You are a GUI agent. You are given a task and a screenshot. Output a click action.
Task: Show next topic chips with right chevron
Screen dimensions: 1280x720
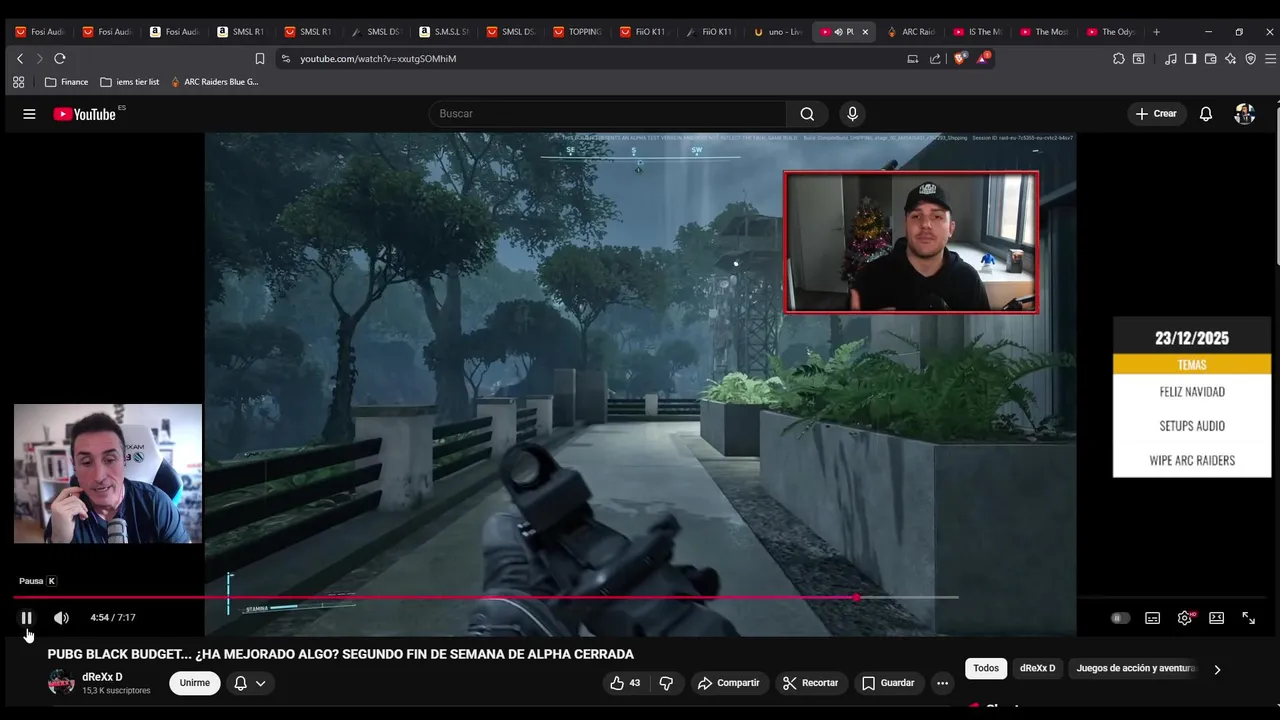(x=1217, y=669)
